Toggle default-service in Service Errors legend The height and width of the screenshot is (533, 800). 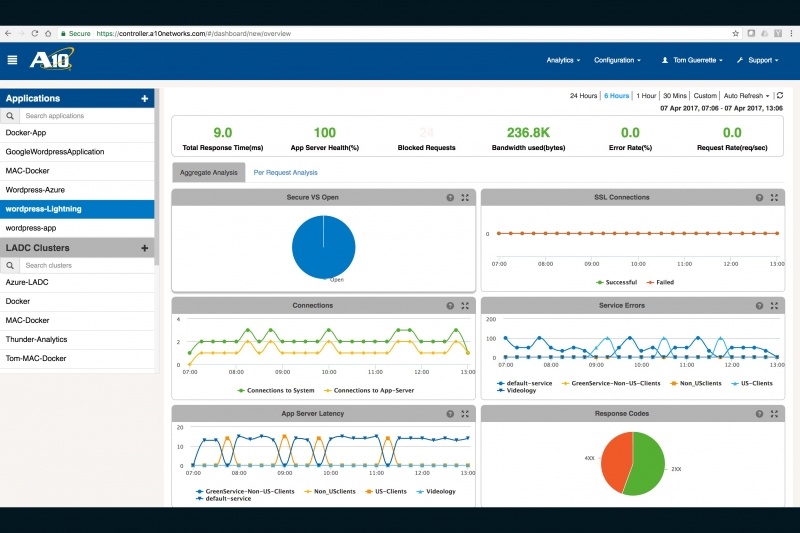coord(524,383)
